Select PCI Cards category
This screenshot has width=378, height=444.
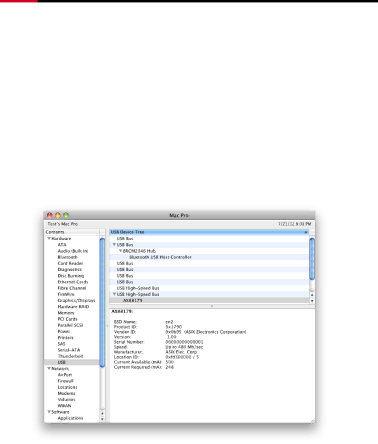pyautogui.click(x=67, y=319)
